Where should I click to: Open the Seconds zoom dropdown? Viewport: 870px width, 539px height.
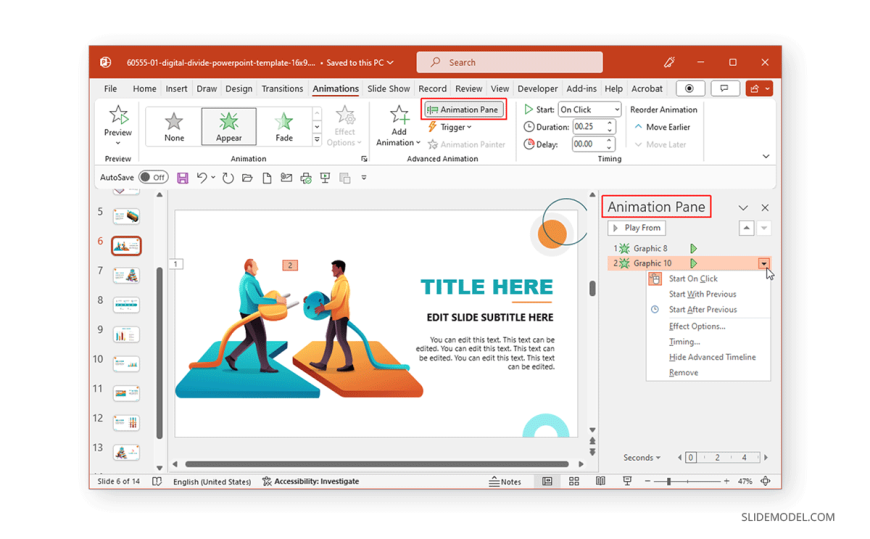click(x=642, y=457)
